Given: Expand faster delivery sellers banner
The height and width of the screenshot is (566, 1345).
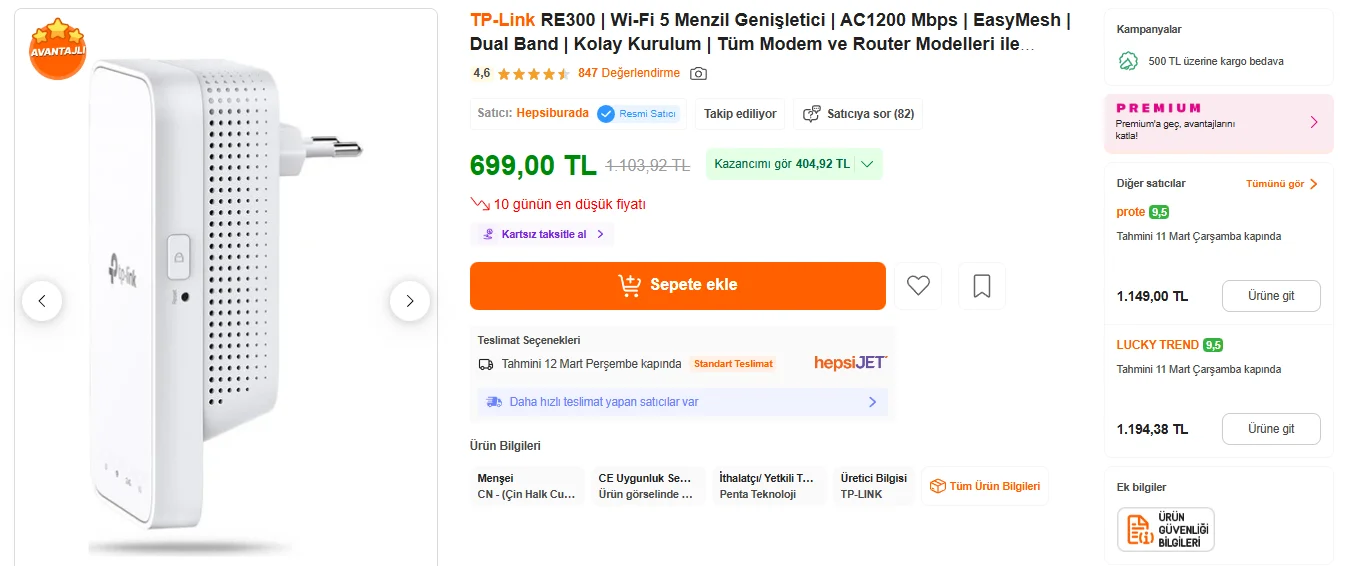Looking at the screenshot, I should coord(681,402).
